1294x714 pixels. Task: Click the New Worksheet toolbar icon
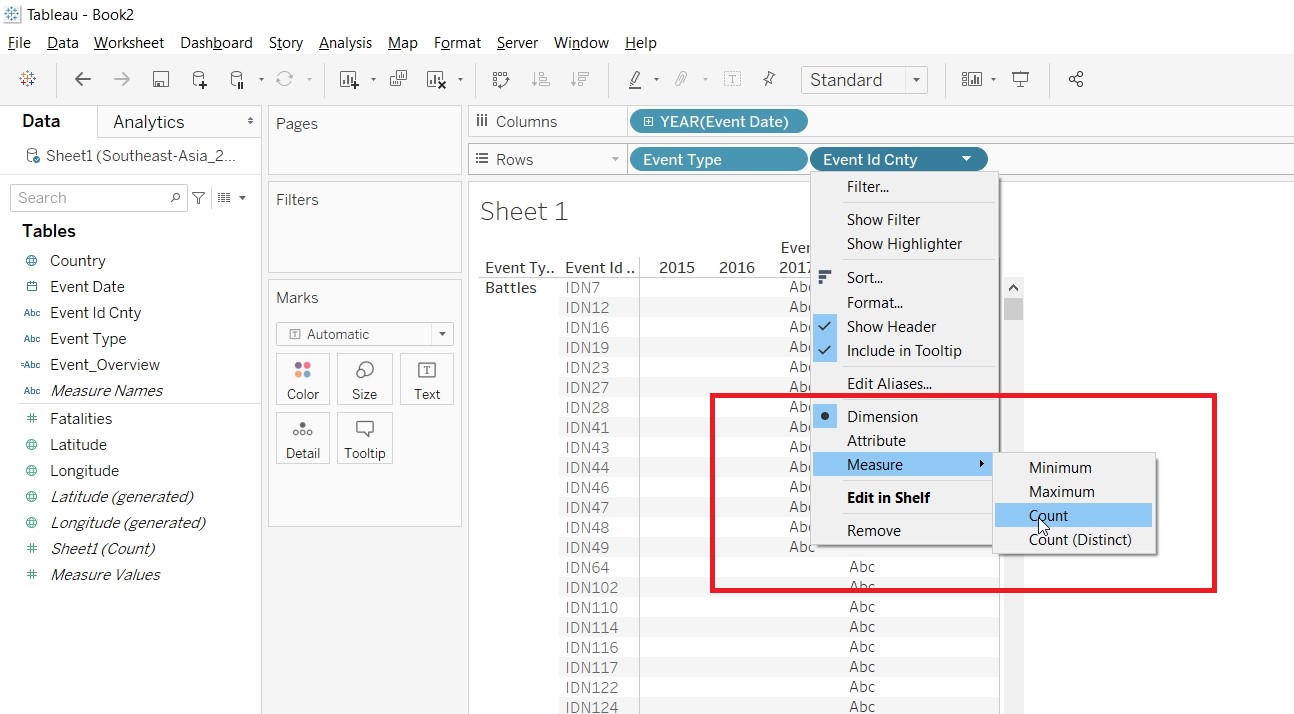(349, 80)
